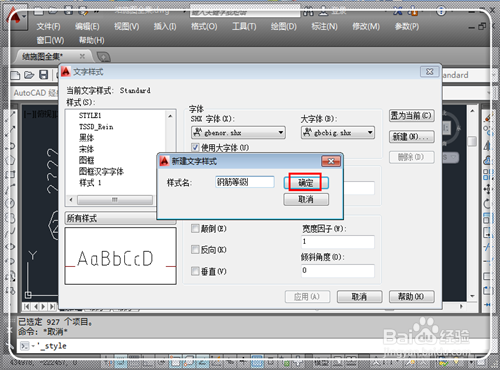Expand the application menu dropdown arrow
500x370 pixels.
pos(24,16)
